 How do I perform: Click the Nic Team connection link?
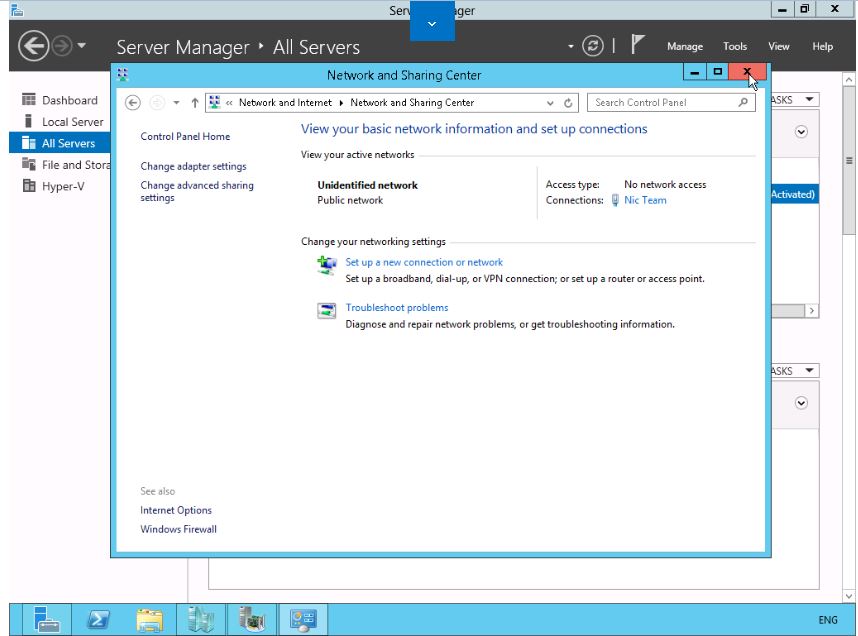[x=644, y=200]
